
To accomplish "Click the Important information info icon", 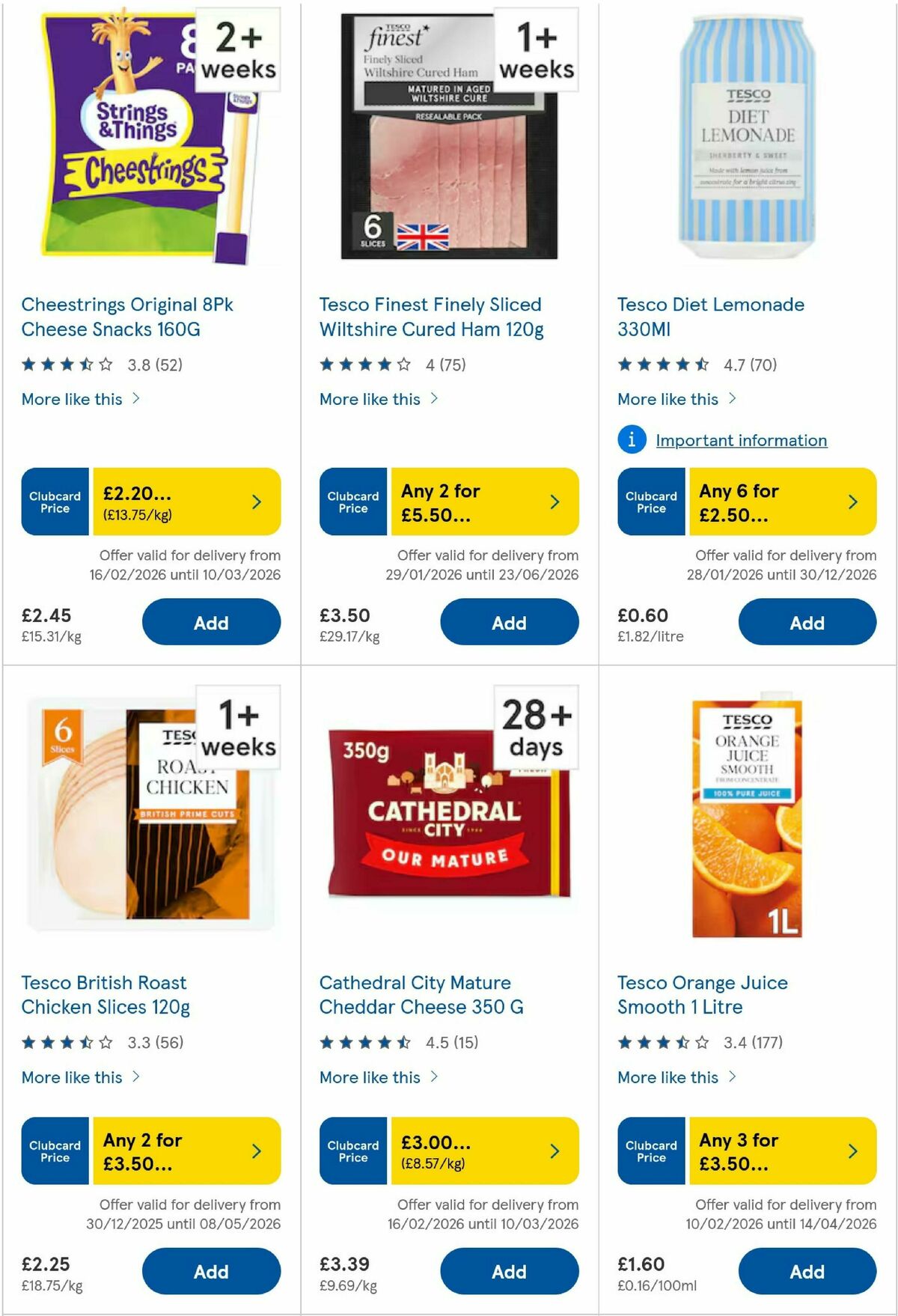I will [632, 441].
